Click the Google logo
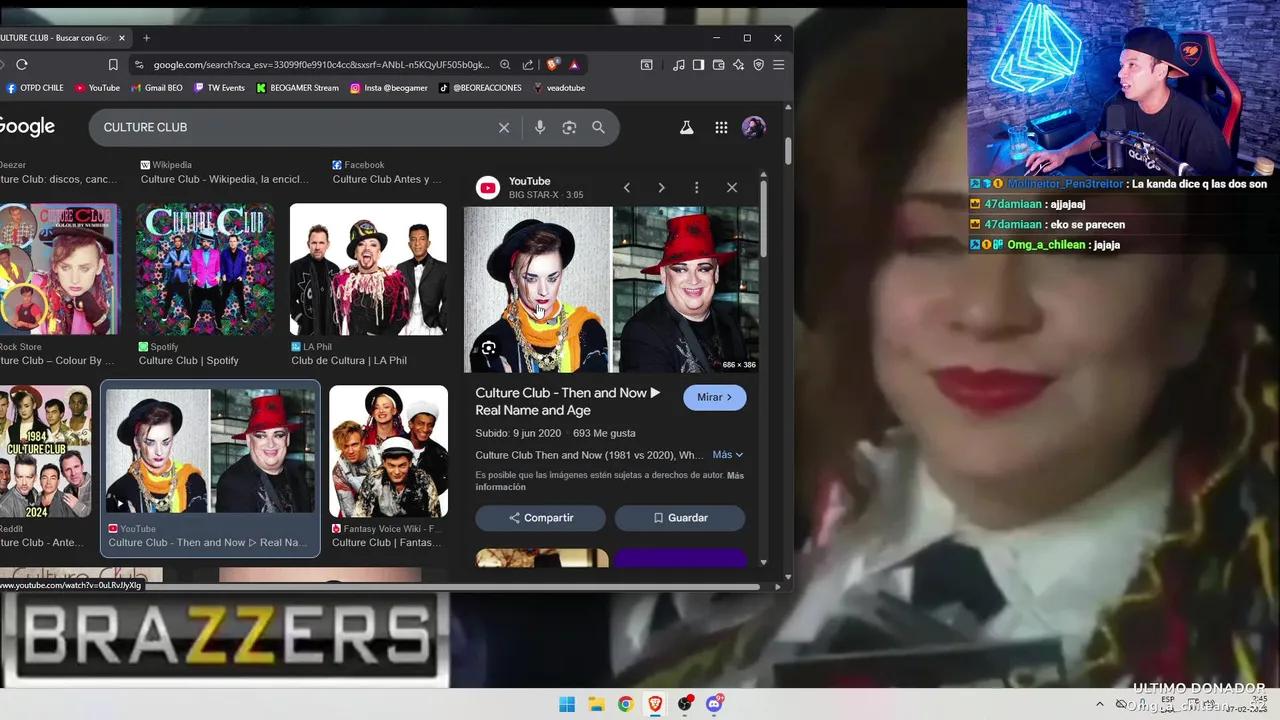 pyautogui.click(x=27, y=127)
